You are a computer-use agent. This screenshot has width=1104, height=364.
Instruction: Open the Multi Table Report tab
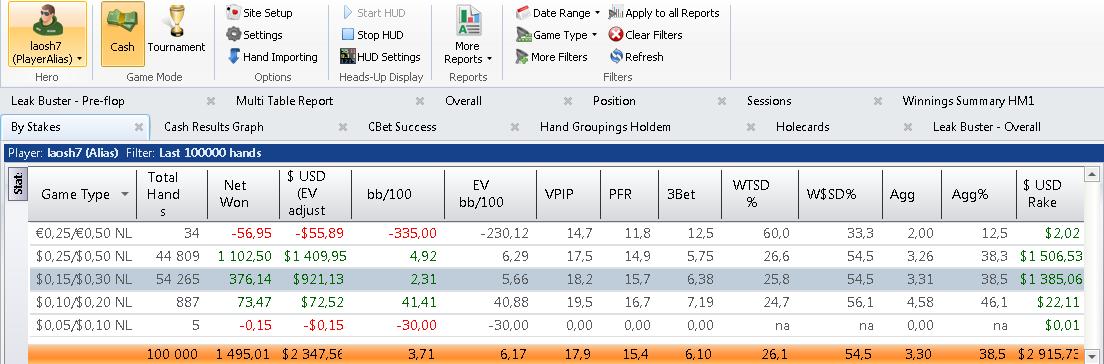pyautogui.click(x=284, y=101)
